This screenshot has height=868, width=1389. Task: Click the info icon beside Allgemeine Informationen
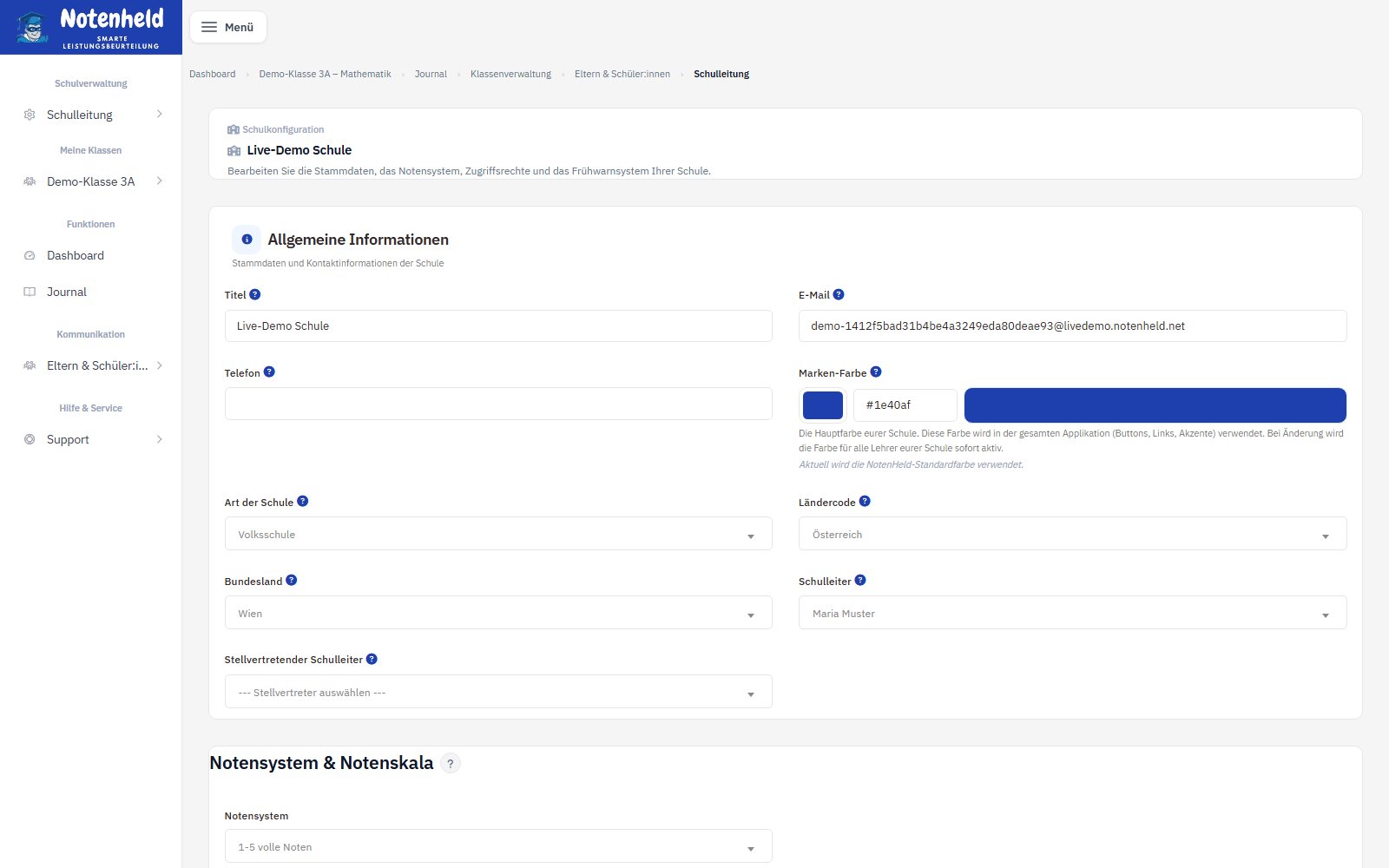(247, 240)
